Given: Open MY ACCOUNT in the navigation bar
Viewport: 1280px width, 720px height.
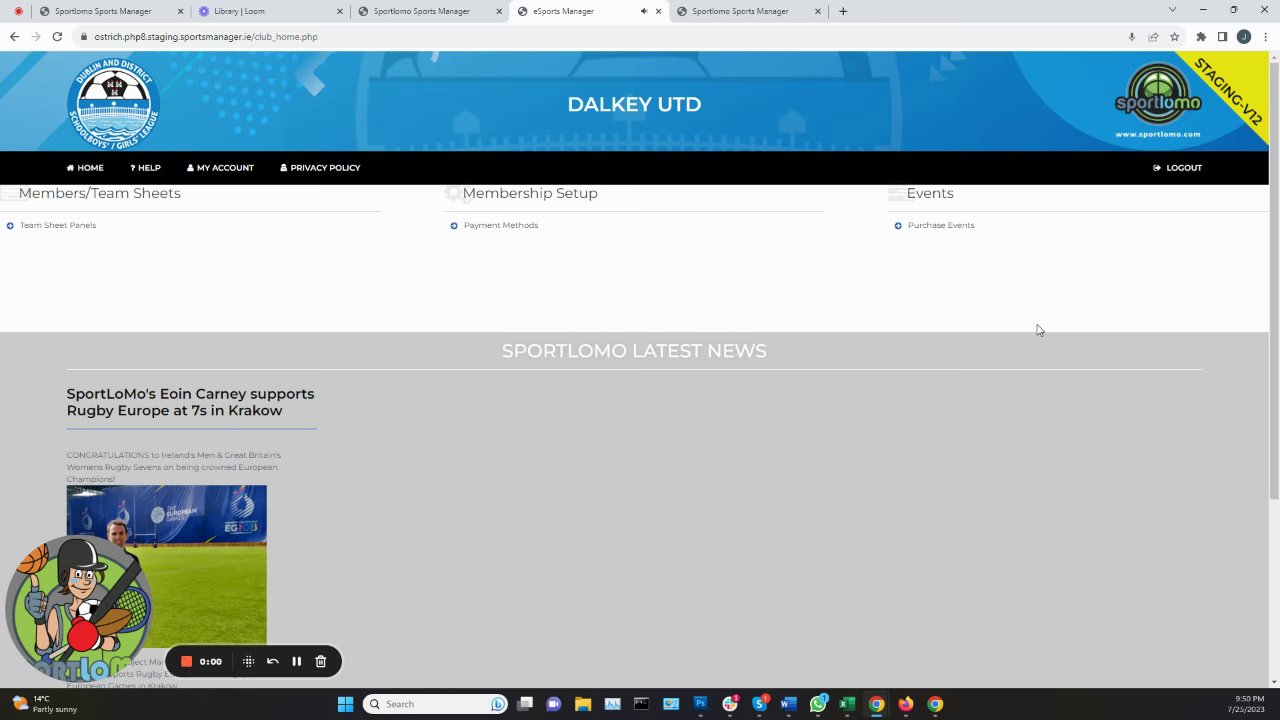Looking at the screenshot, I should point(220,168).
